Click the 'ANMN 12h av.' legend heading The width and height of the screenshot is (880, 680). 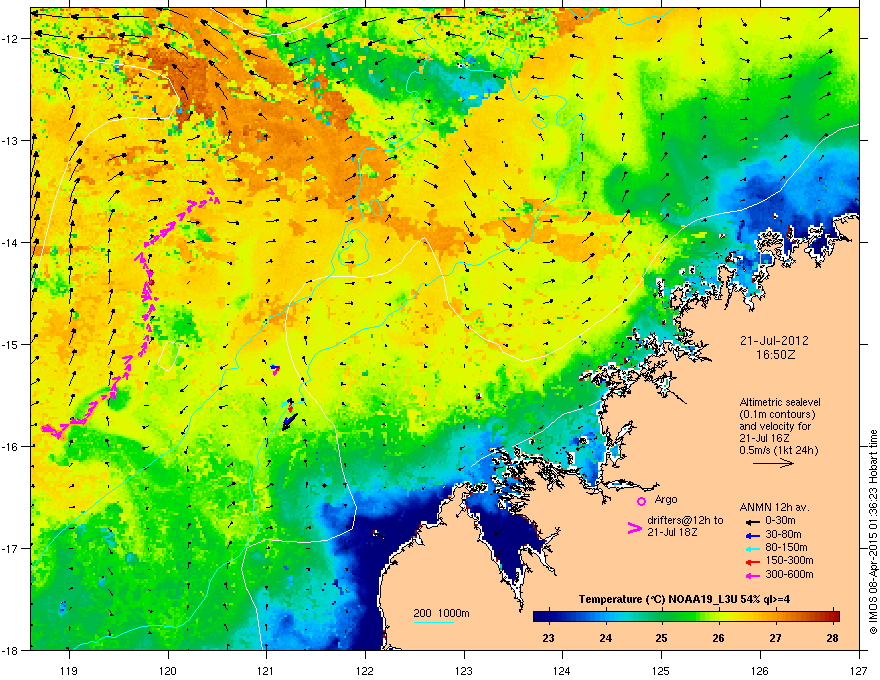click(x=774, y=507)
